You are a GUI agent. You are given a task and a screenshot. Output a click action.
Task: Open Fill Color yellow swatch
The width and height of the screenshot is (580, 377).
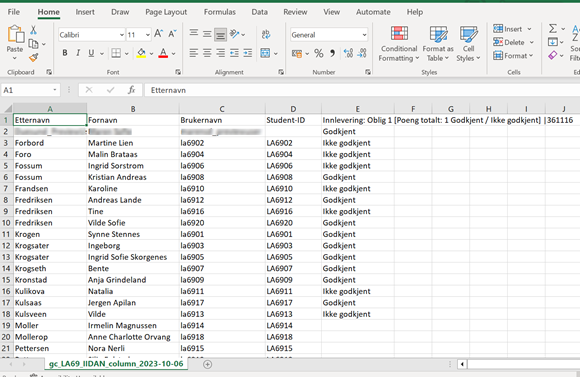click(x=141, y=54)
